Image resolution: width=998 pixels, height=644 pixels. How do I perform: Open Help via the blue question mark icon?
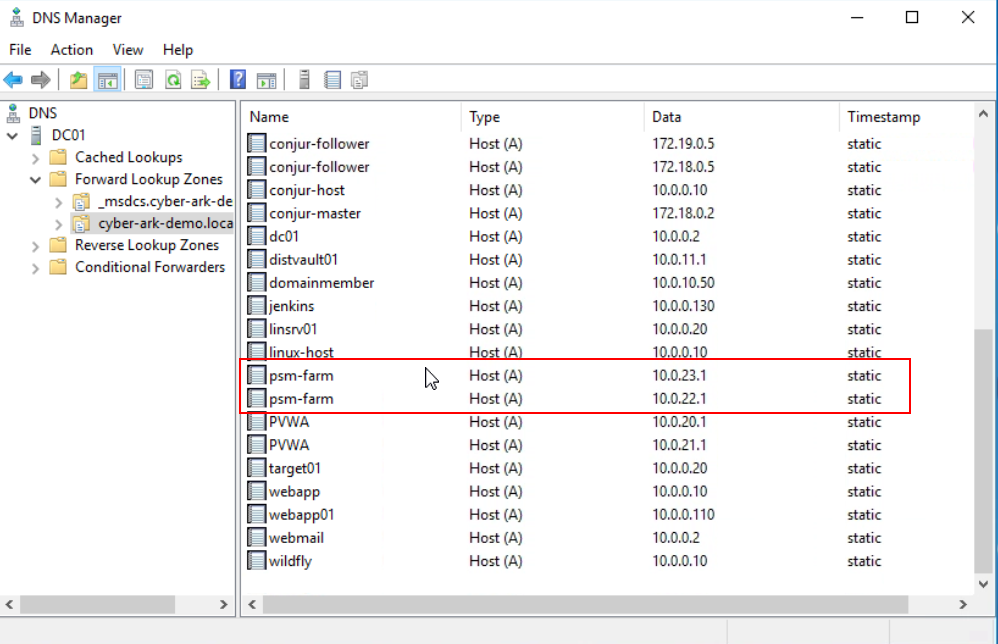point(237,80)
